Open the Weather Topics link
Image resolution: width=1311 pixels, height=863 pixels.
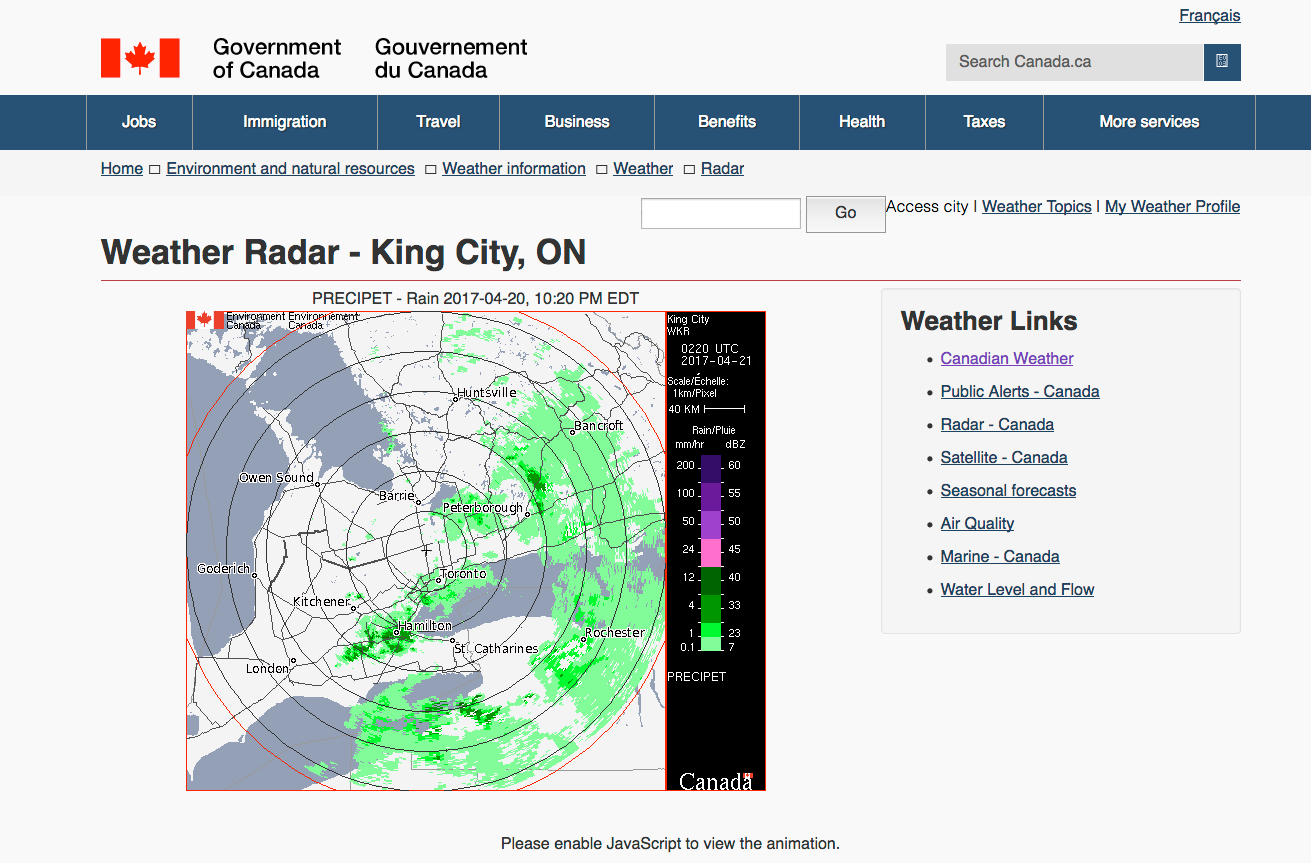pyautogui.click(x=1036, y=207)
